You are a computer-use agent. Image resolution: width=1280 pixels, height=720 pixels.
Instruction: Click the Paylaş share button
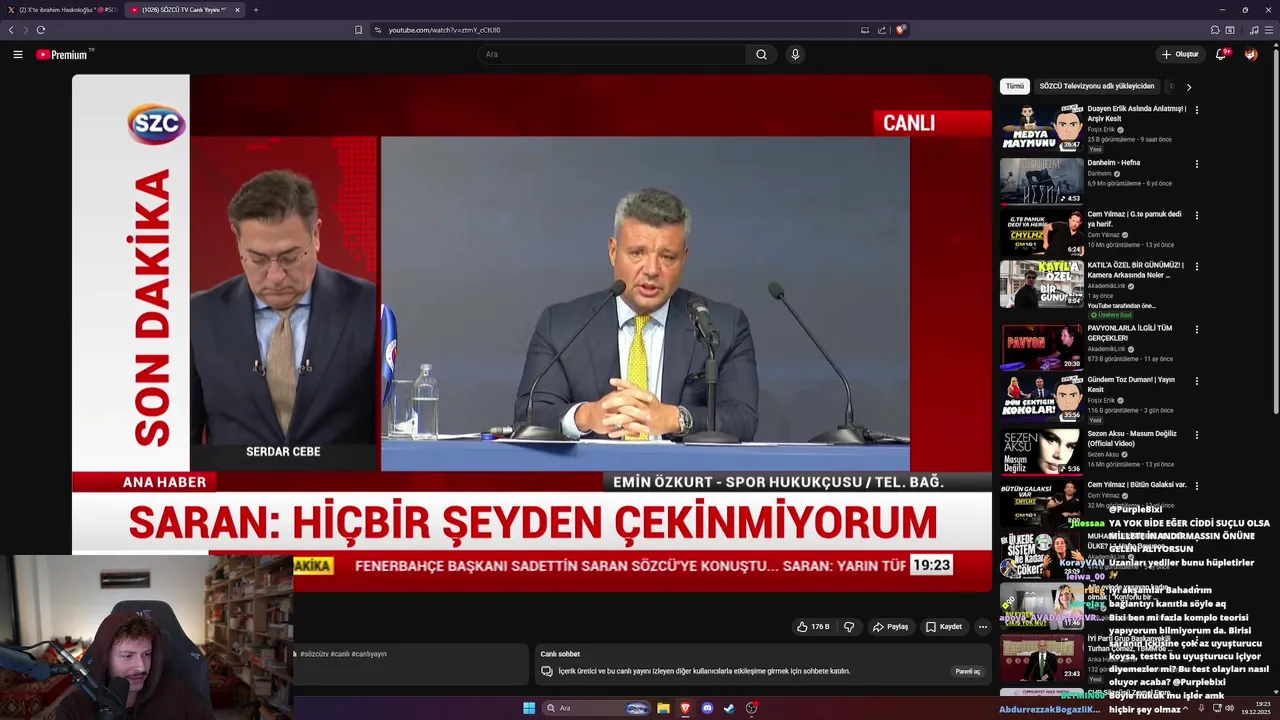(890, 627)
